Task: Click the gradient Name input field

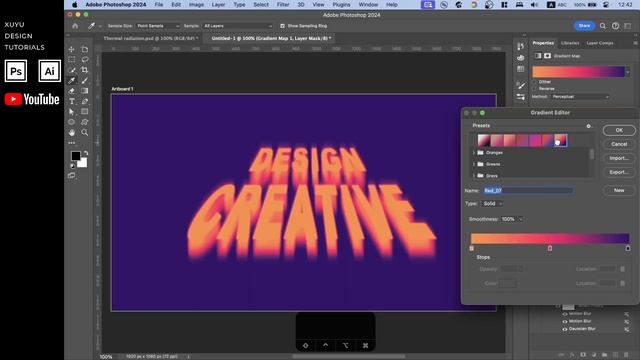Action: coord(529,191)
